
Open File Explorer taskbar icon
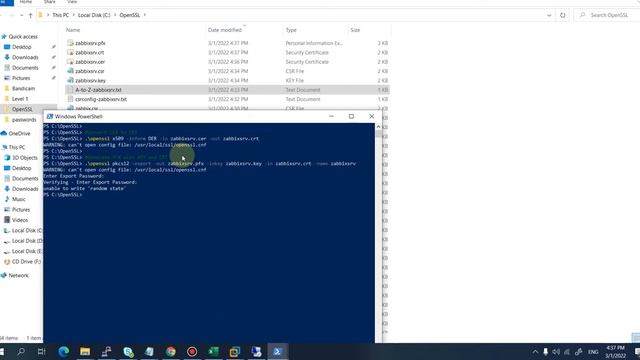[85, 351]
